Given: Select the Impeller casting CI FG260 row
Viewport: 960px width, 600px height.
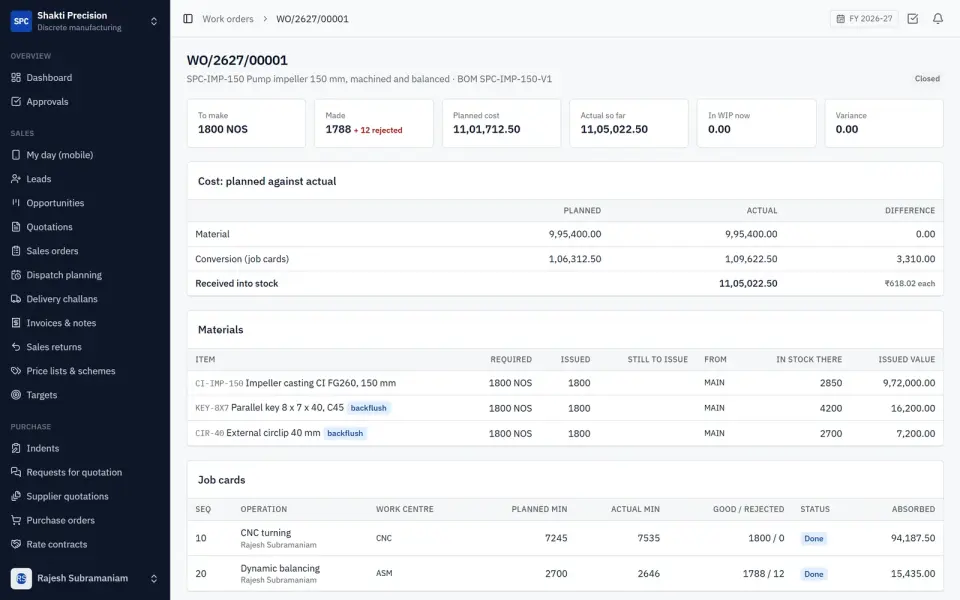Looking at the screenshot, I should pos(565,383).
